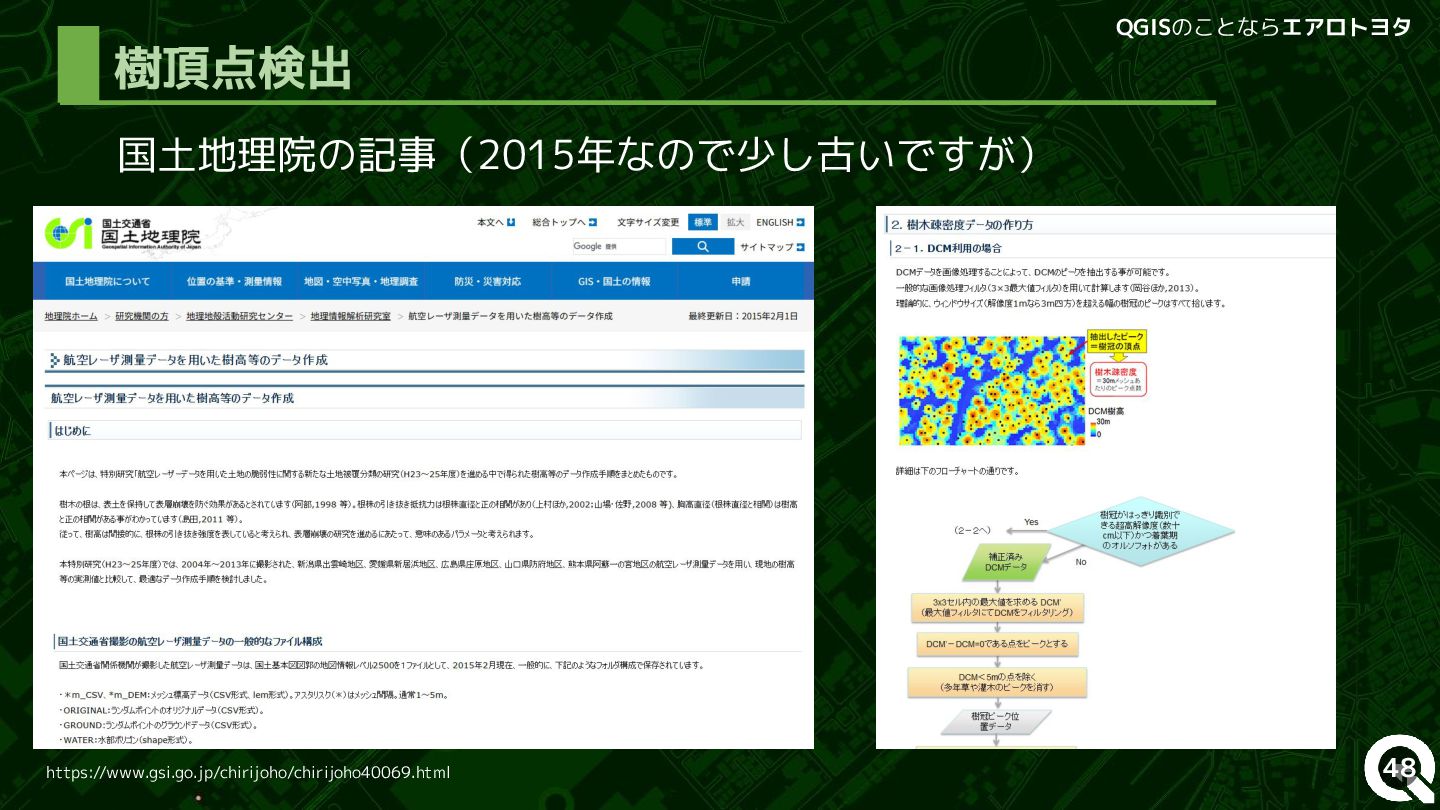Open the 地図・空中写真・地理調査 menu
This screenshot has height=810, width=1440.
pyautogui.click(x=360, y=281)
